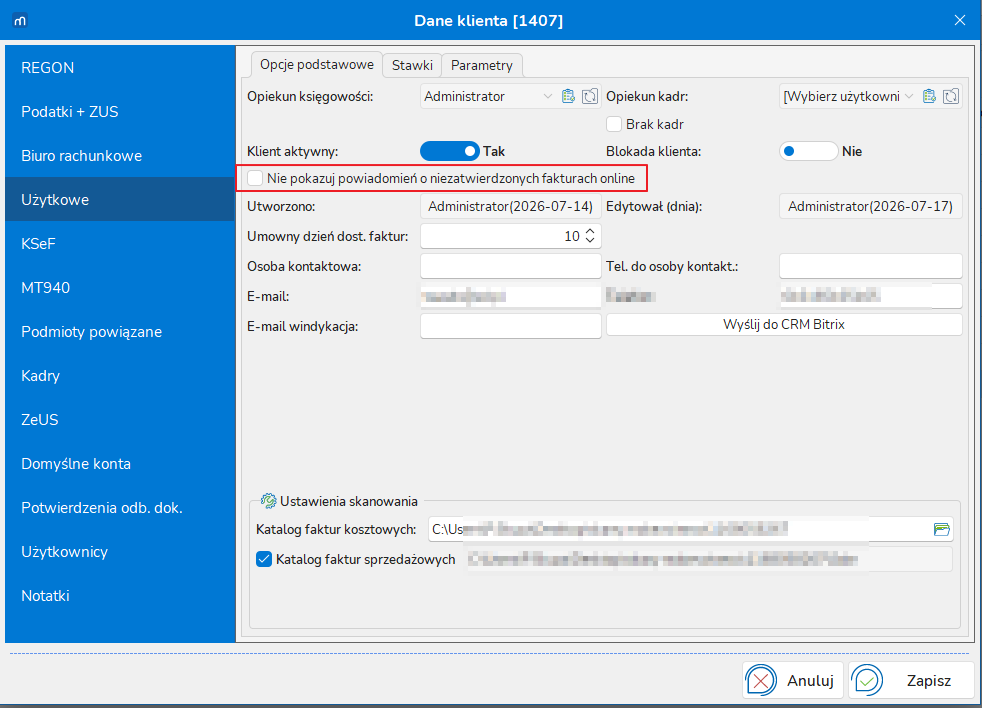
Task: Go to Domyślne konta section
Action: click(x=120, y=464)
